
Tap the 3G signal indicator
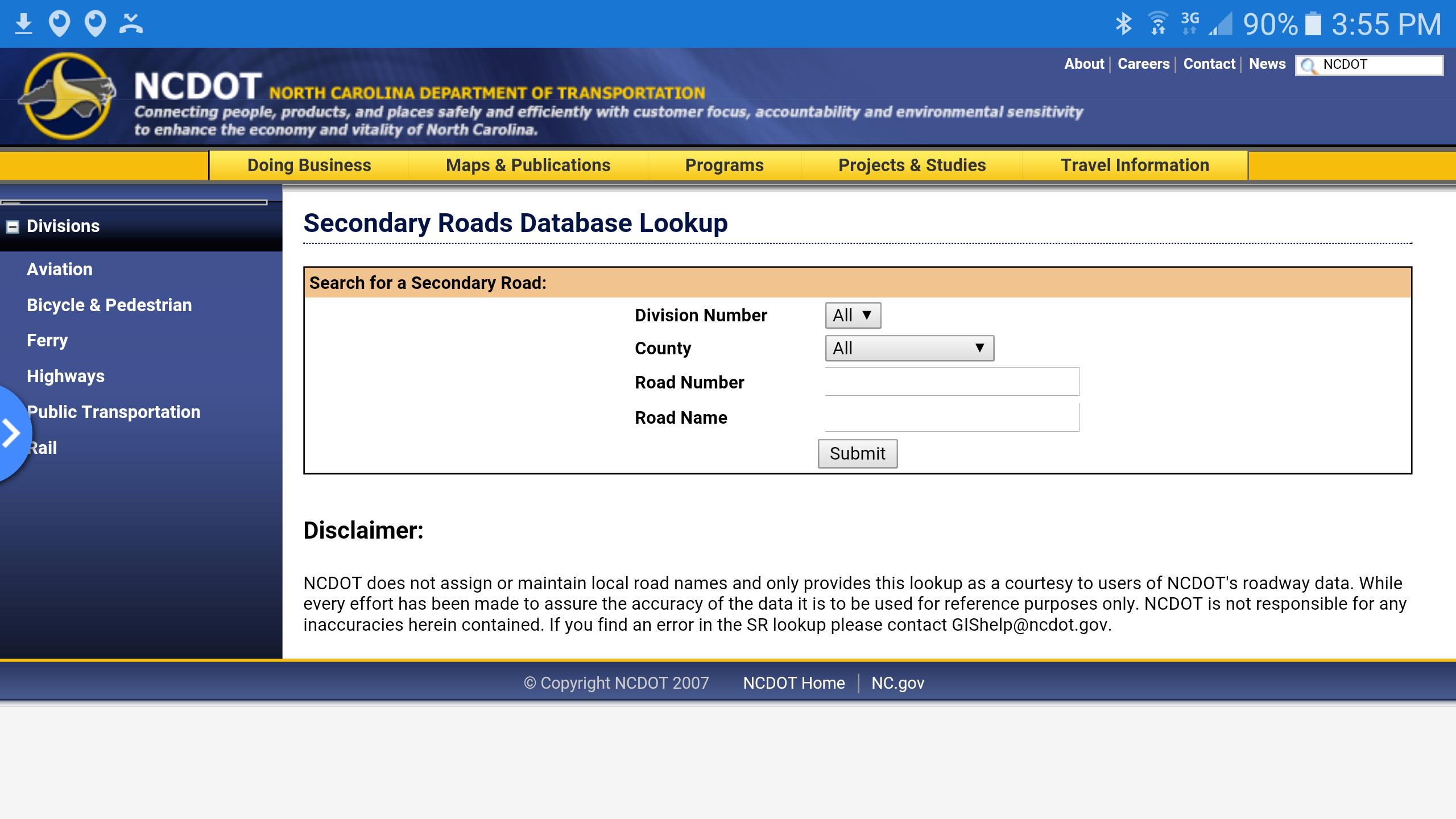1190,24
